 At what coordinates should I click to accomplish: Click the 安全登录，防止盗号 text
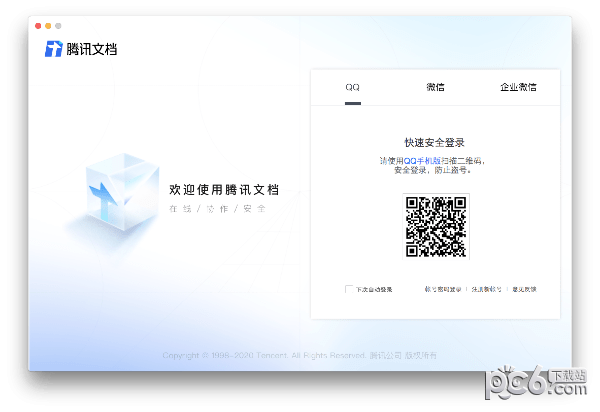coord(432,170)
